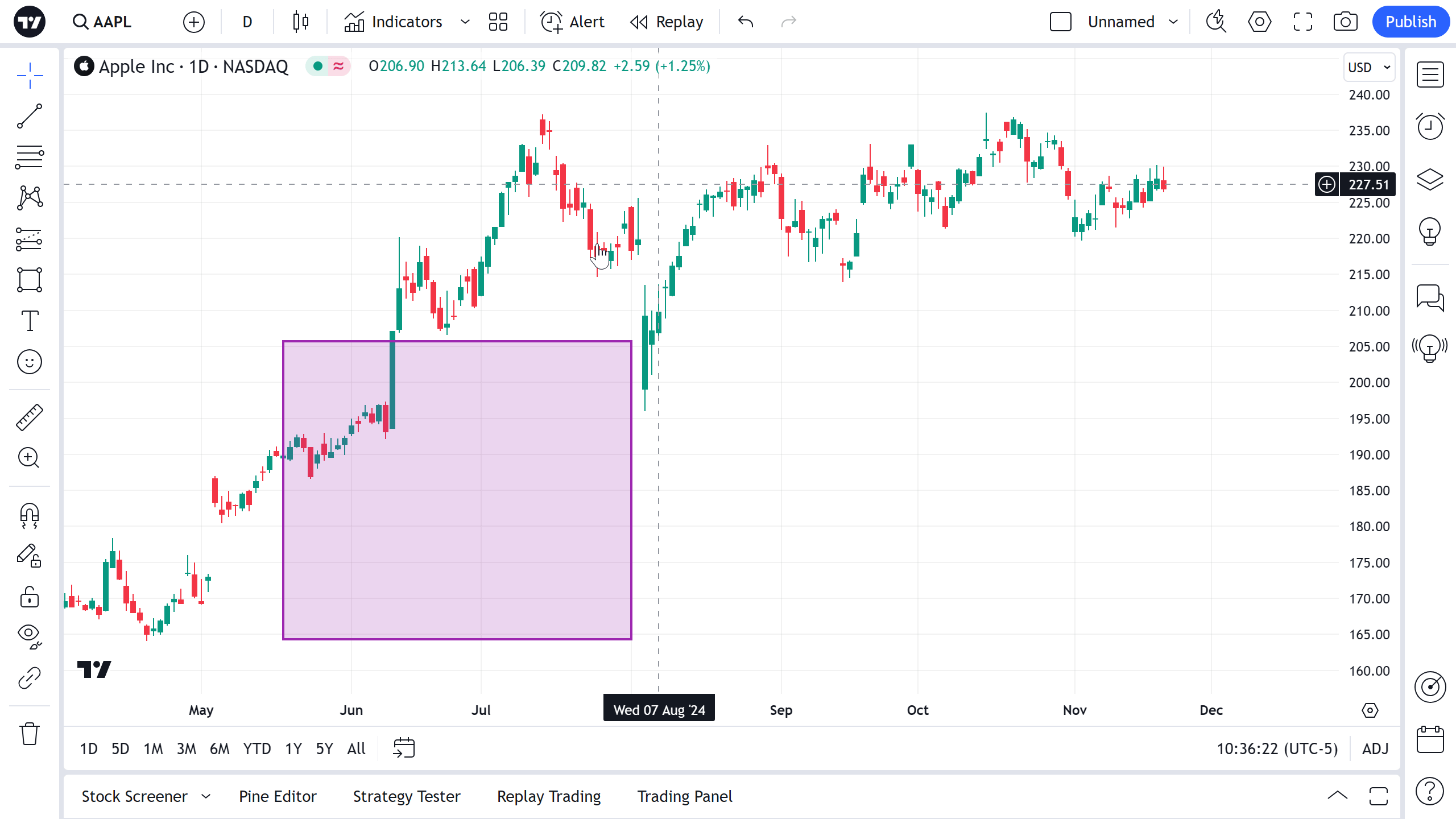Select the Fibonacci retracement tool
This screenshot has height=819, width=1456.
point(30,158)
